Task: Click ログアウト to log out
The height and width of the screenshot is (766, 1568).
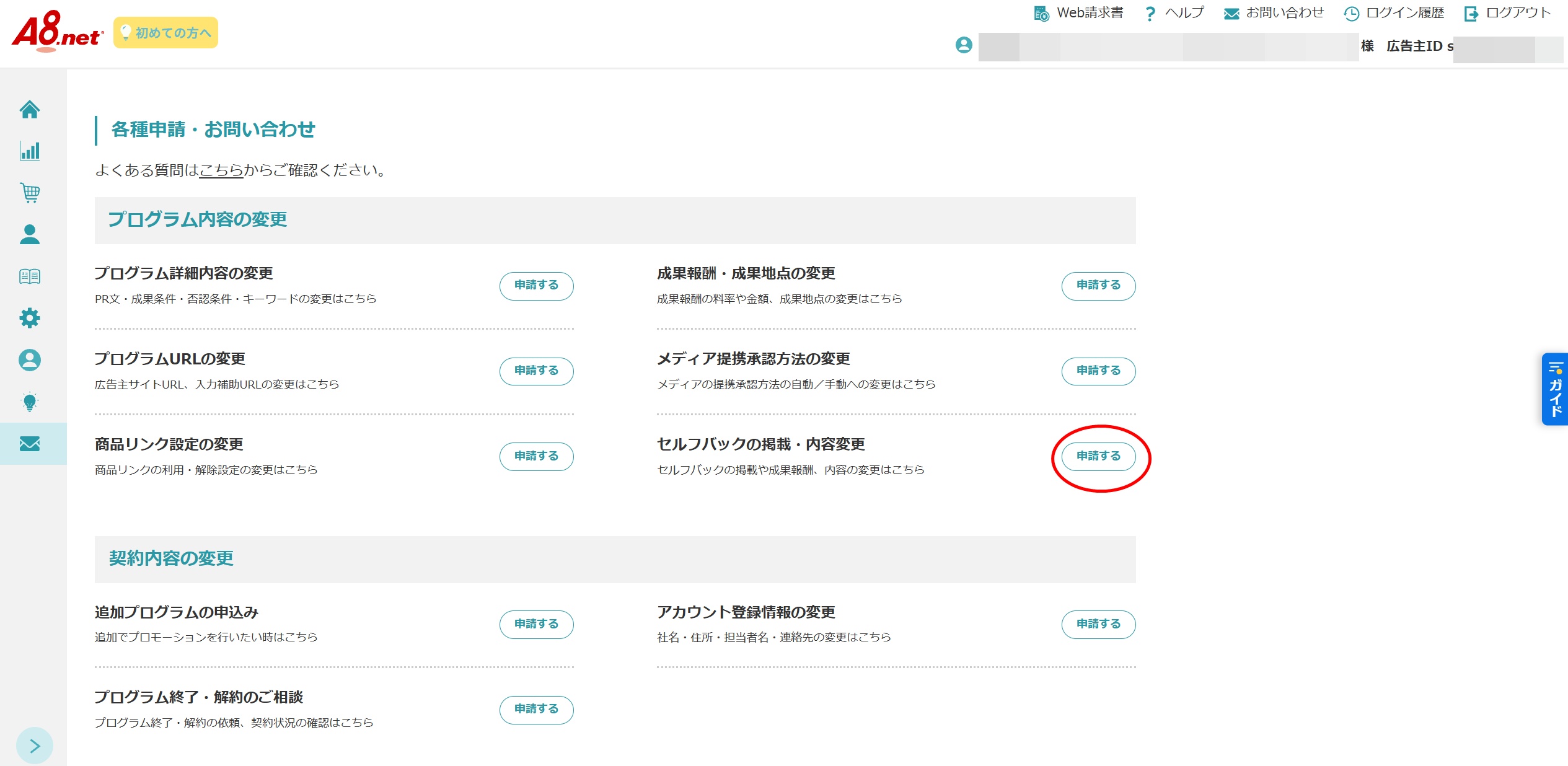Action: pyautogui.click(x=1507, y=13)
